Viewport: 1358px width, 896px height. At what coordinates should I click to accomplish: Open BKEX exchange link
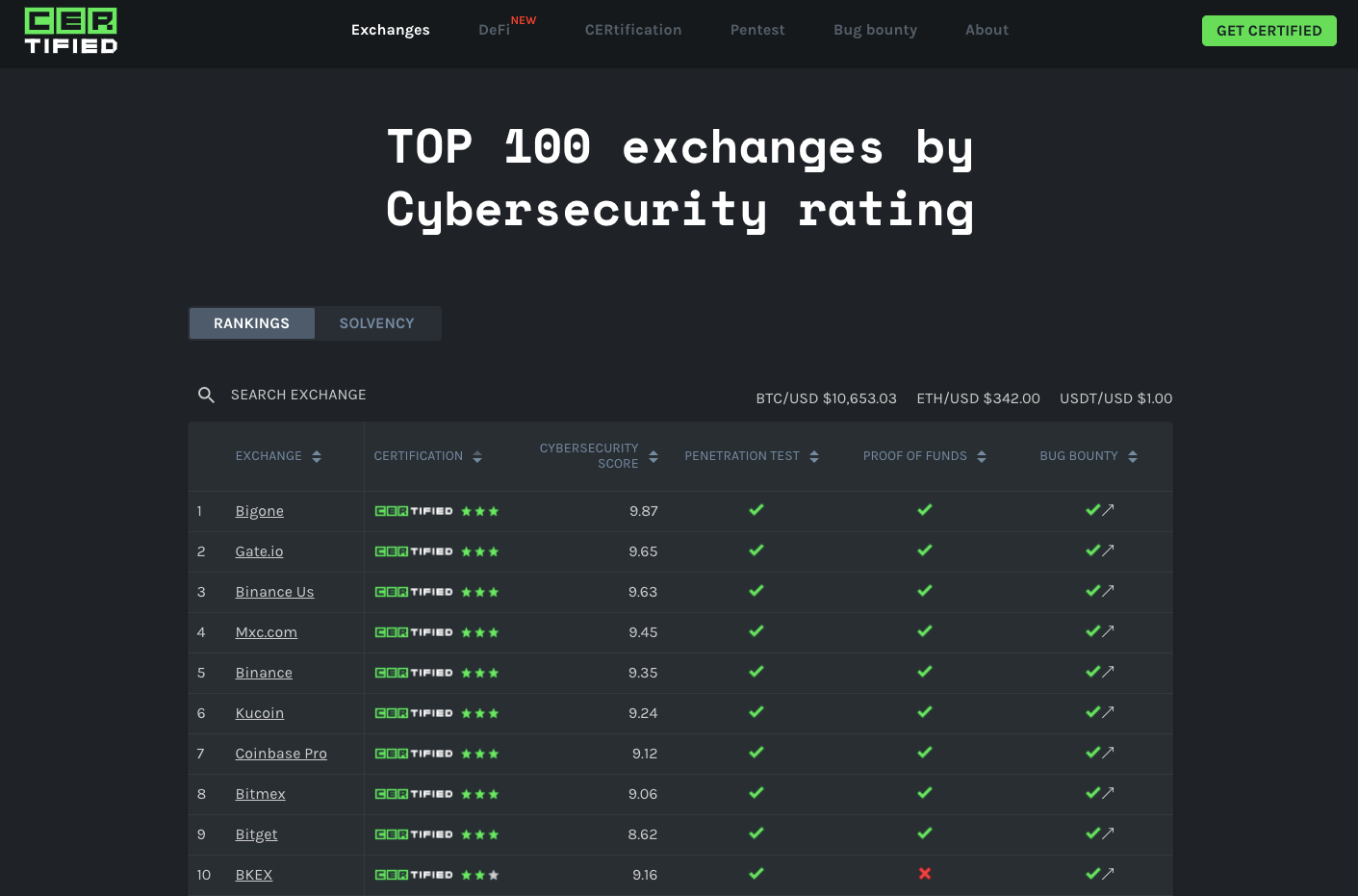pyautogui.click(x=254, y=875)
